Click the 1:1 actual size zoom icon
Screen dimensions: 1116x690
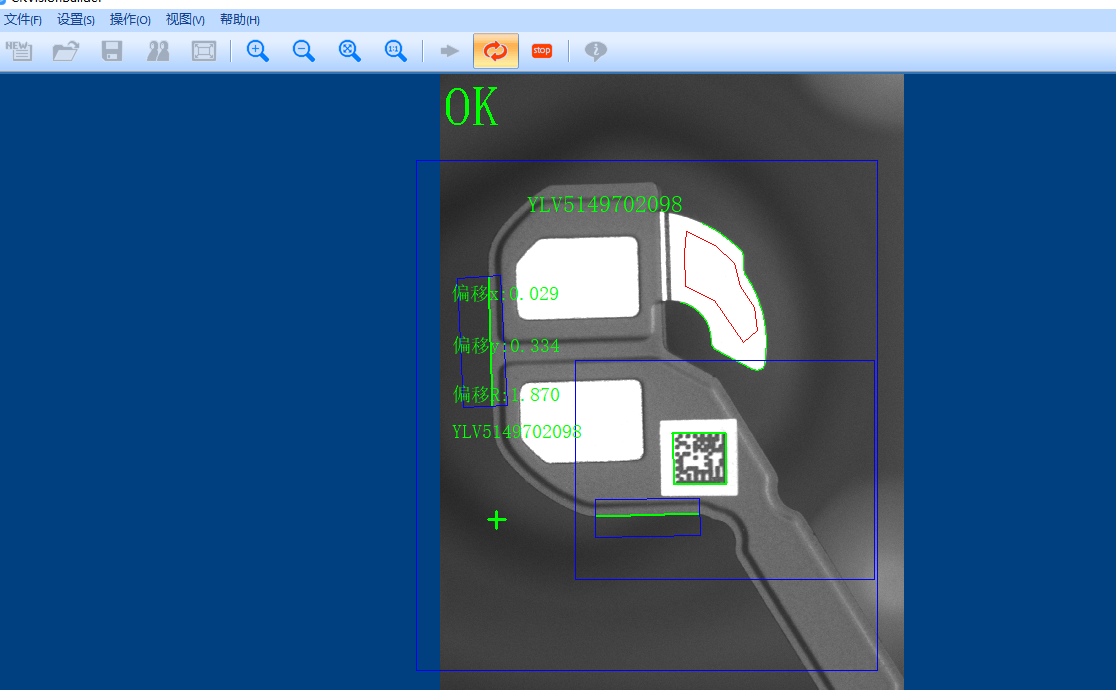(x=396, y=51)
